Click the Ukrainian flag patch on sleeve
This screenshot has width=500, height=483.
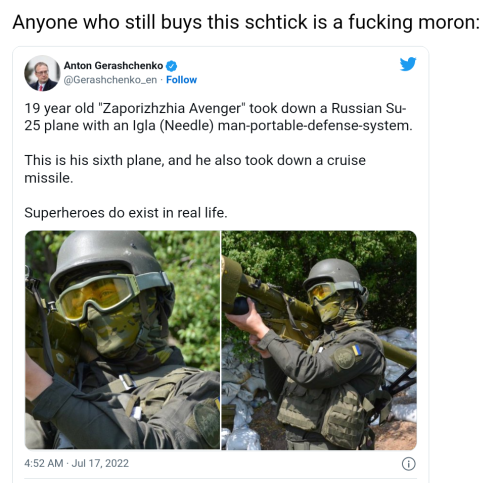tap(356, 350)
